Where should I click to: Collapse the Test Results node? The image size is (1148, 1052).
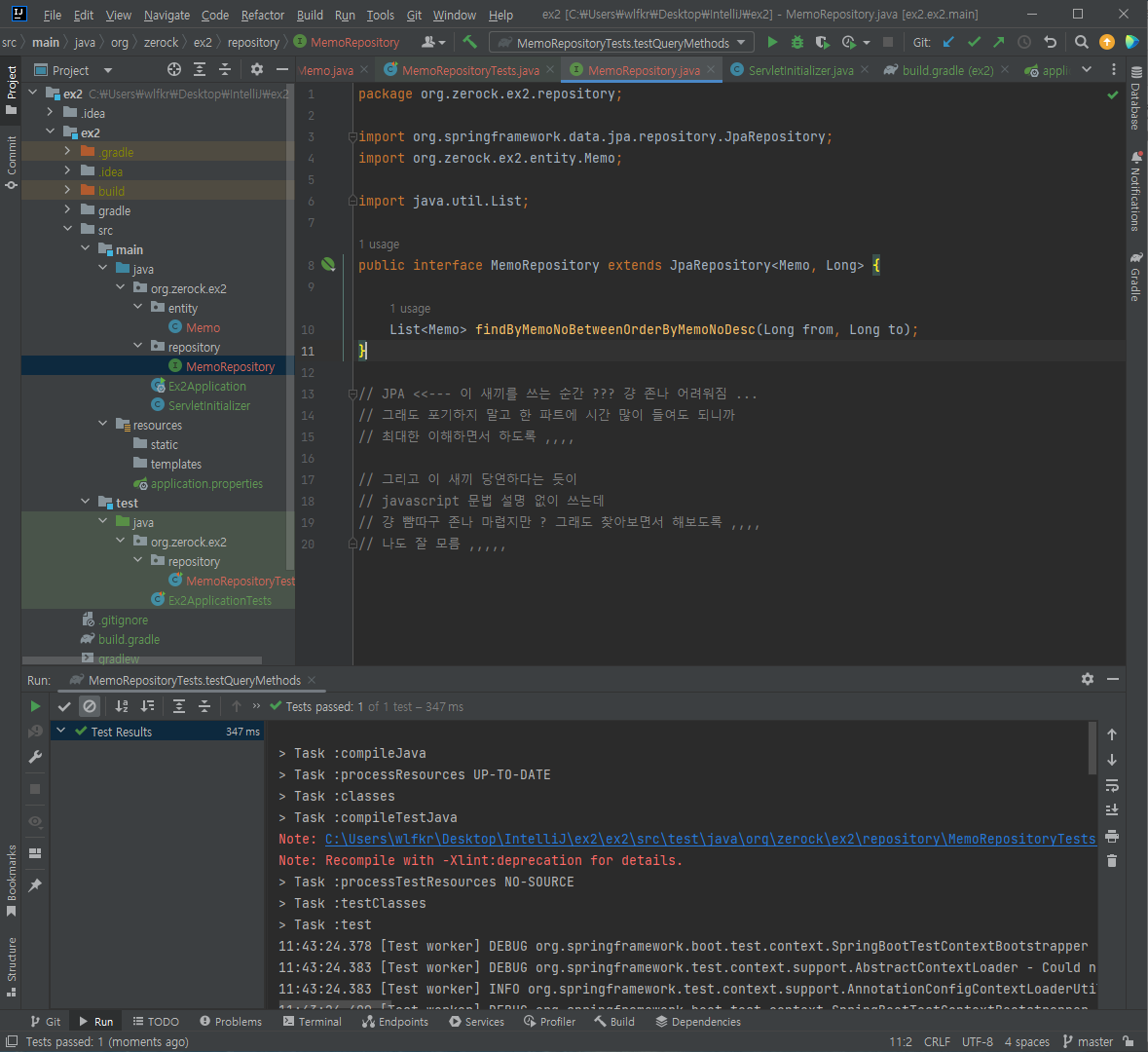(x=61, y=732)
